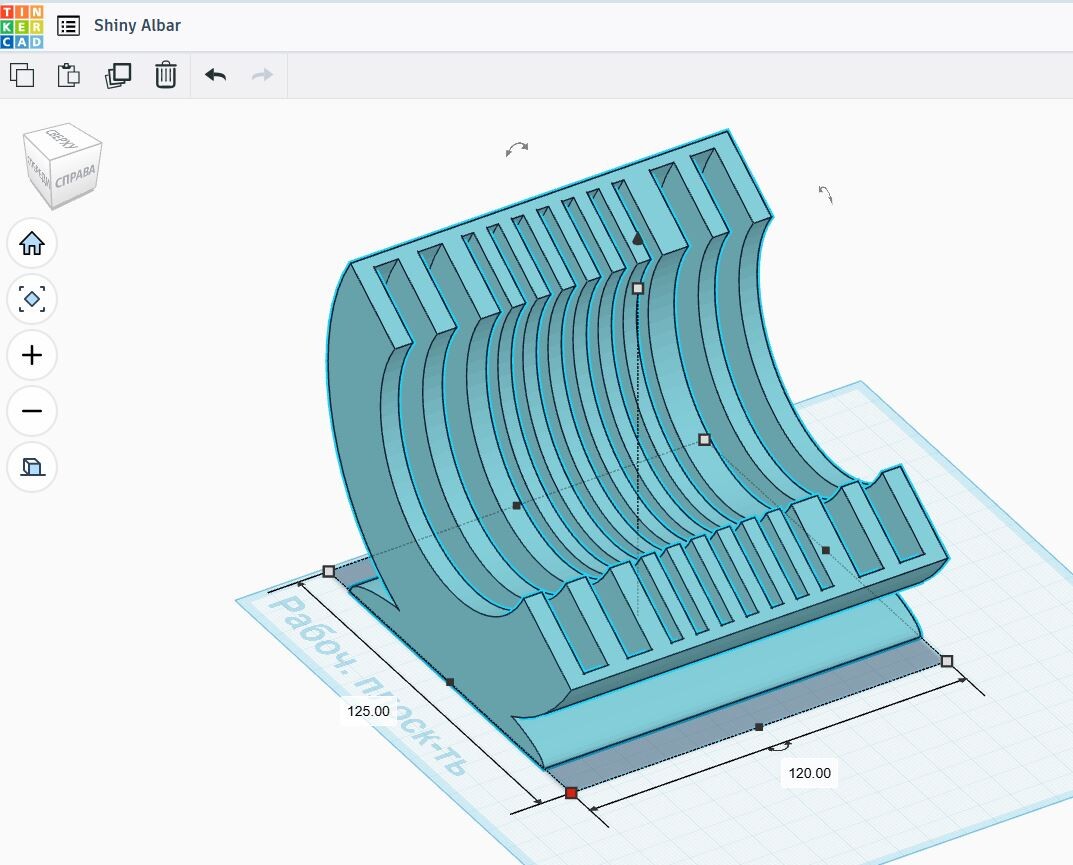Click the СПРАВА face of the view cube

point(77,177)
